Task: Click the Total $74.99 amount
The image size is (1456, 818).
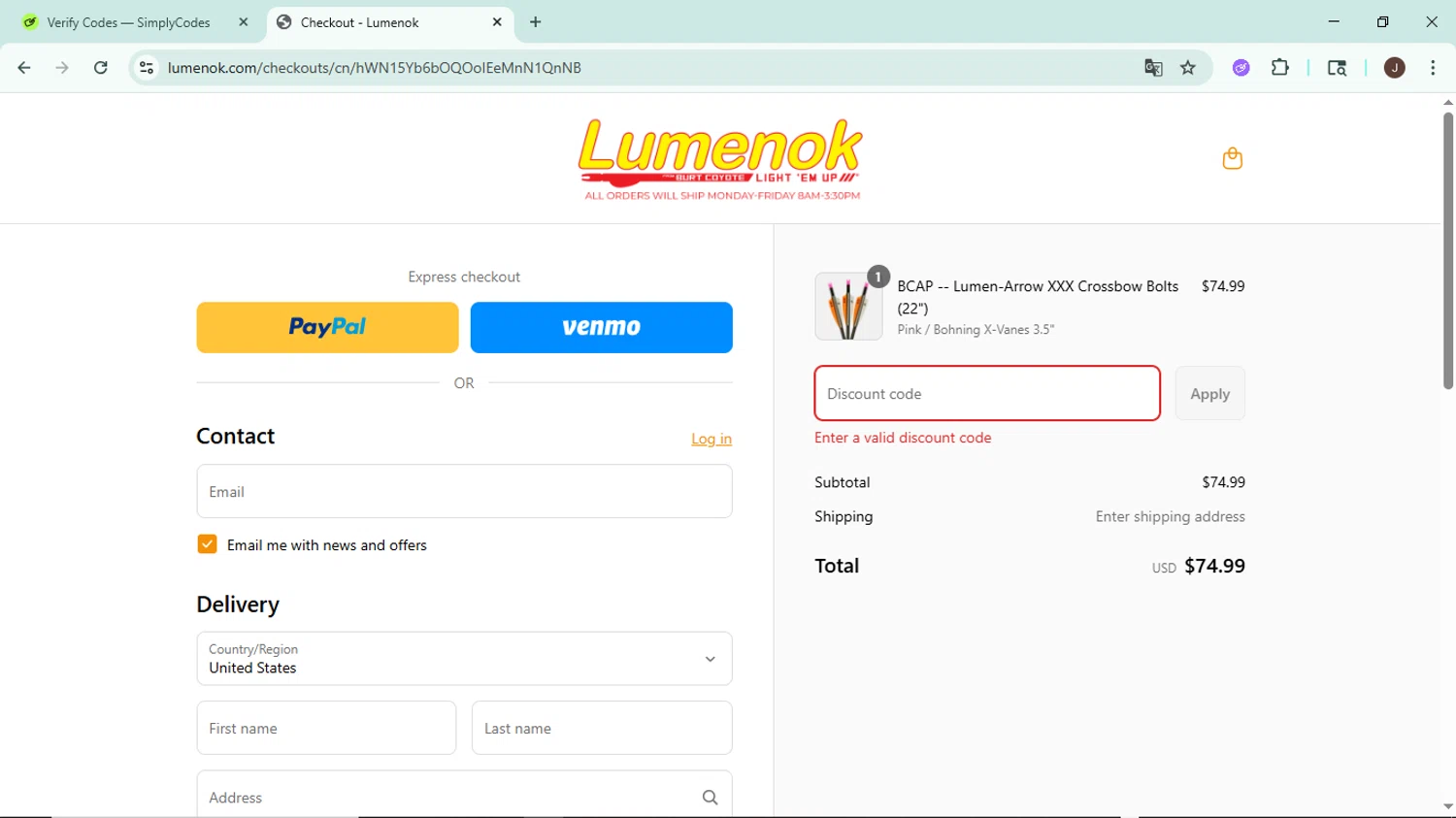Action: click(1214, 566)
